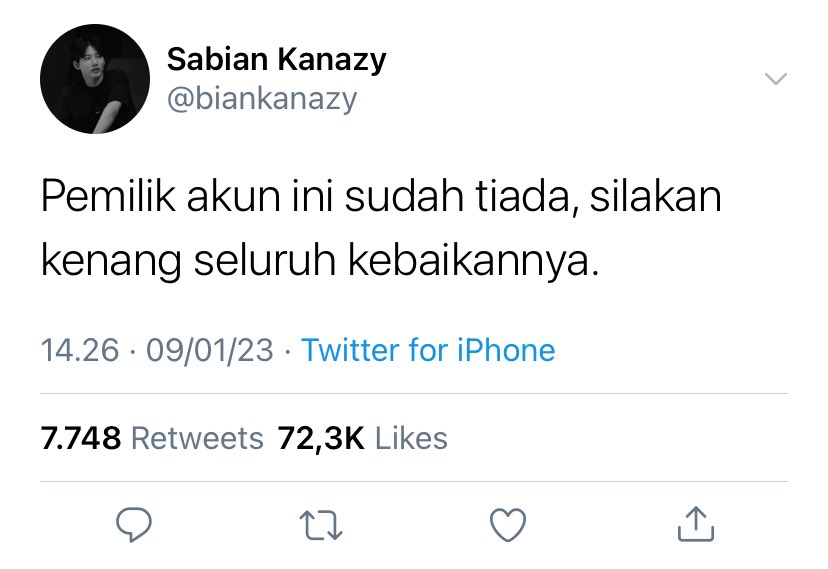Image resolution: width=828 pixels, height=570 pixels.
Task: Visit the @biankanazy handle
Action: (x=262, y=99)
